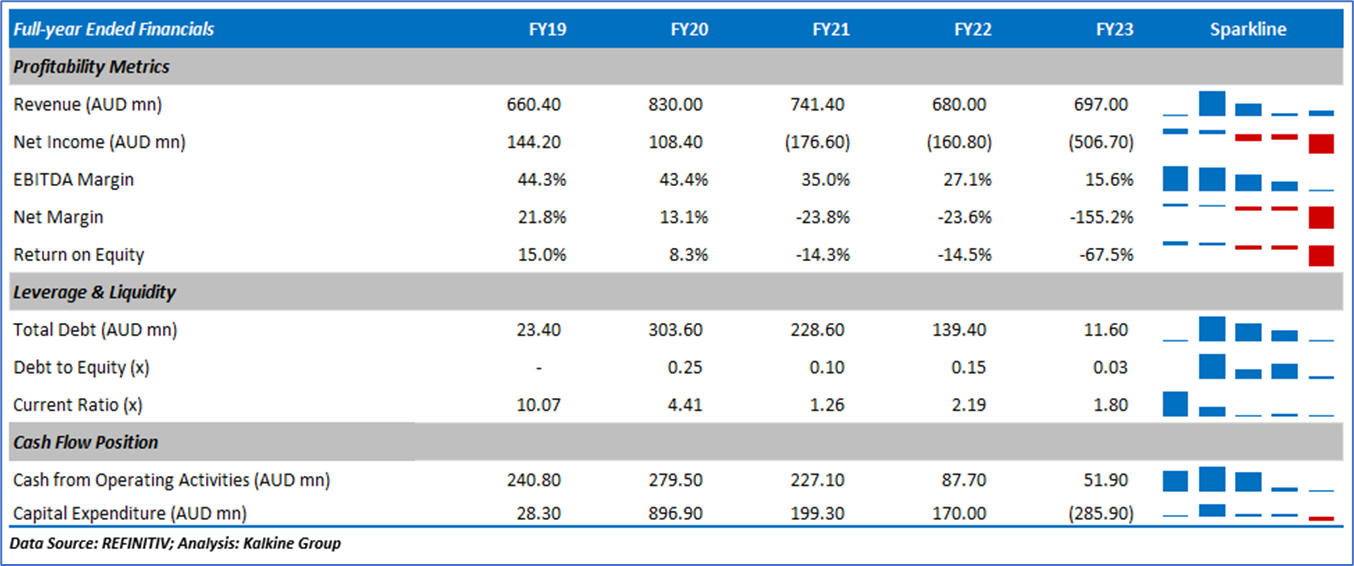Click the Data Source REFINITIV footnote
The width and height of the screenshot is (1354, 566).
click(176, 544)
